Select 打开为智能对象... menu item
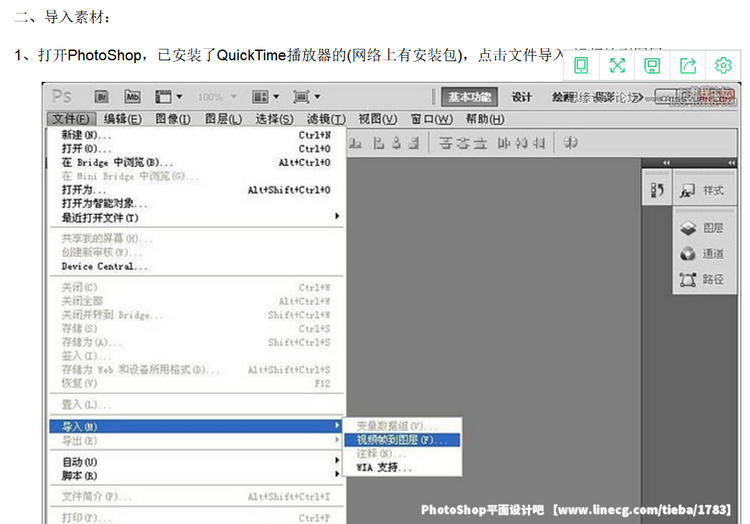The width and height of the screenshot is (750, 524). tap(196, 204)
